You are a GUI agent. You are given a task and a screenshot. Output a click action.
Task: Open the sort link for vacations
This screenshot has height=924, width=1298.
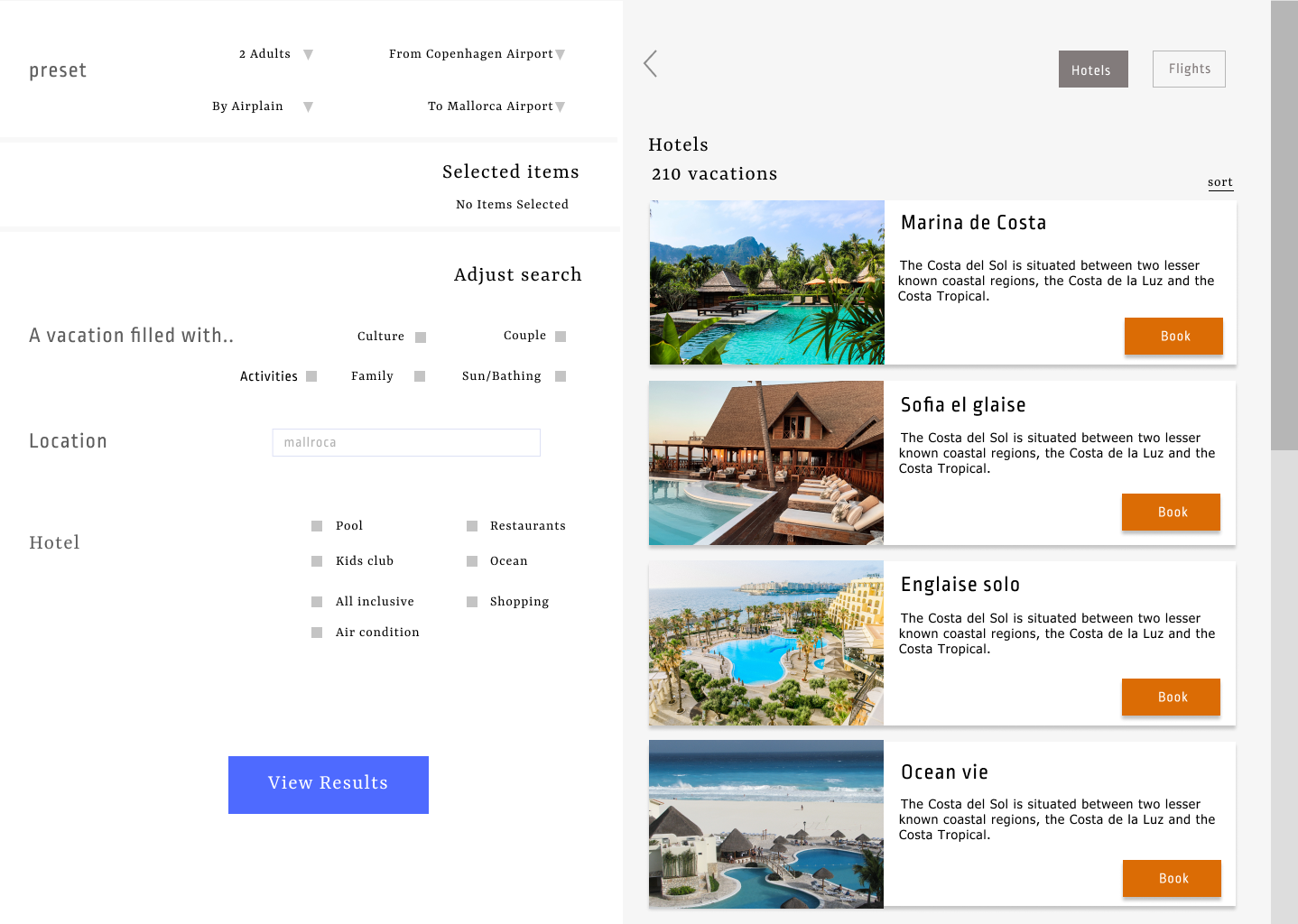[1220, 181]
